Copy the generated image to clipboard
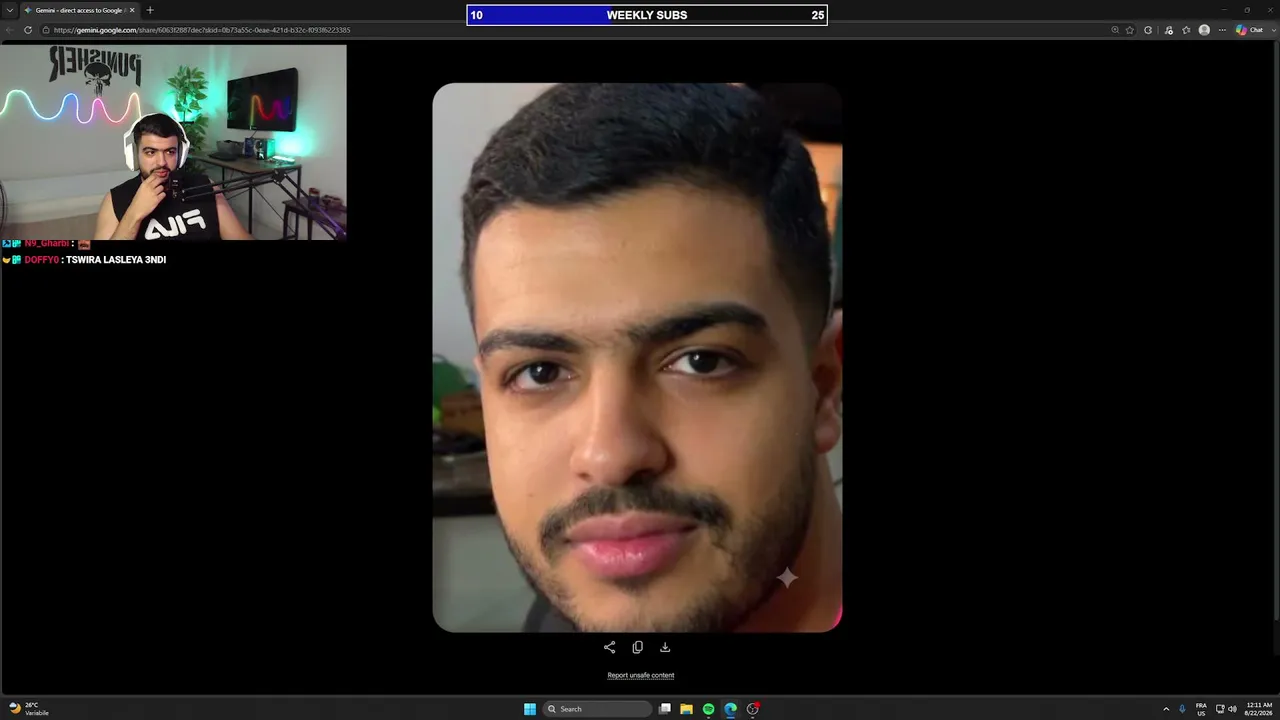Image resolution: width=1280 pixels, height=720 pixels. point(637,647)
